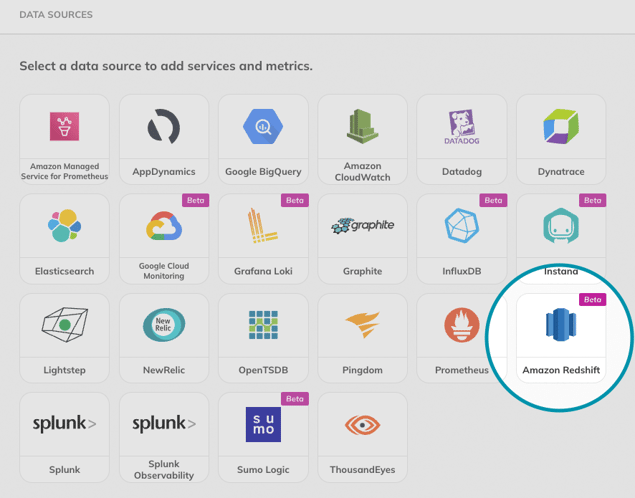Open the Data Sources header tab
This screenshot has height=498, width=635.
(56, 15)
